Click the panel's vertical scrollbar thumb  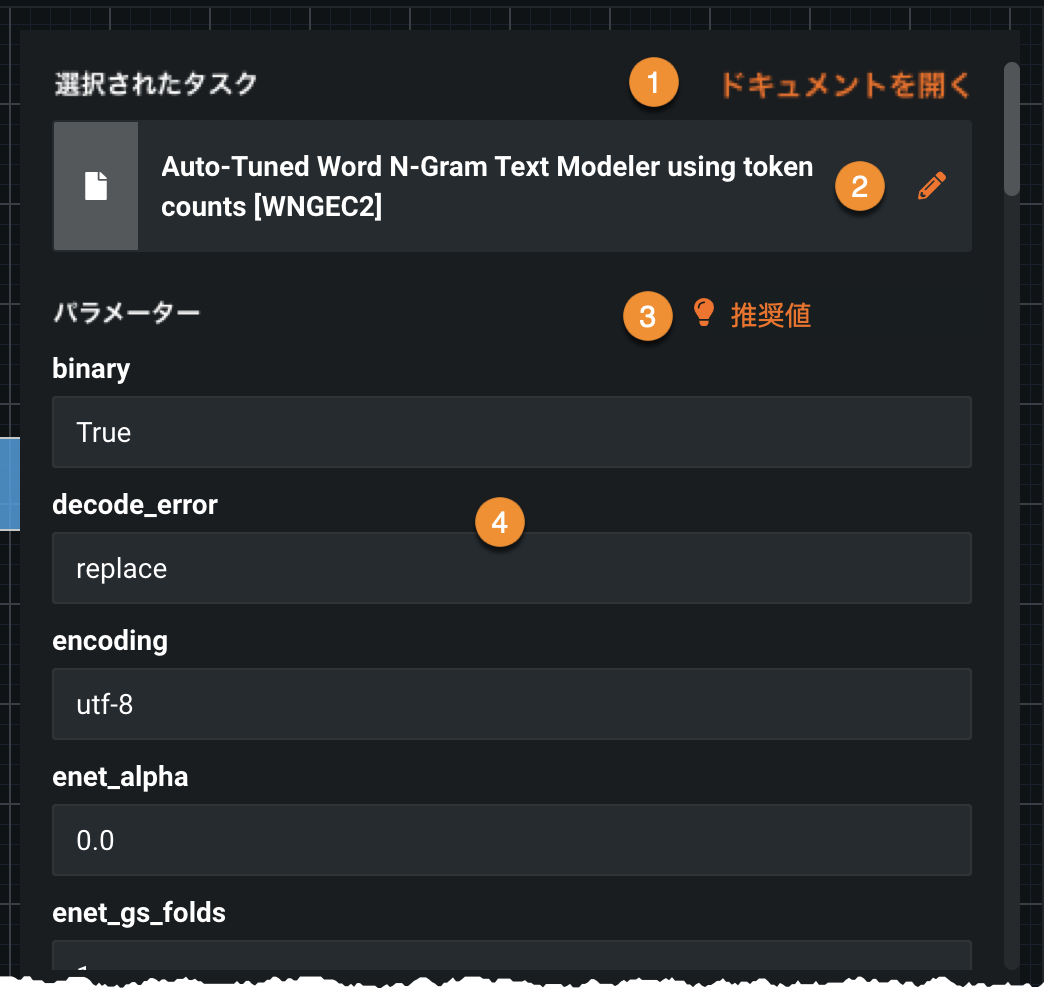1012,128
